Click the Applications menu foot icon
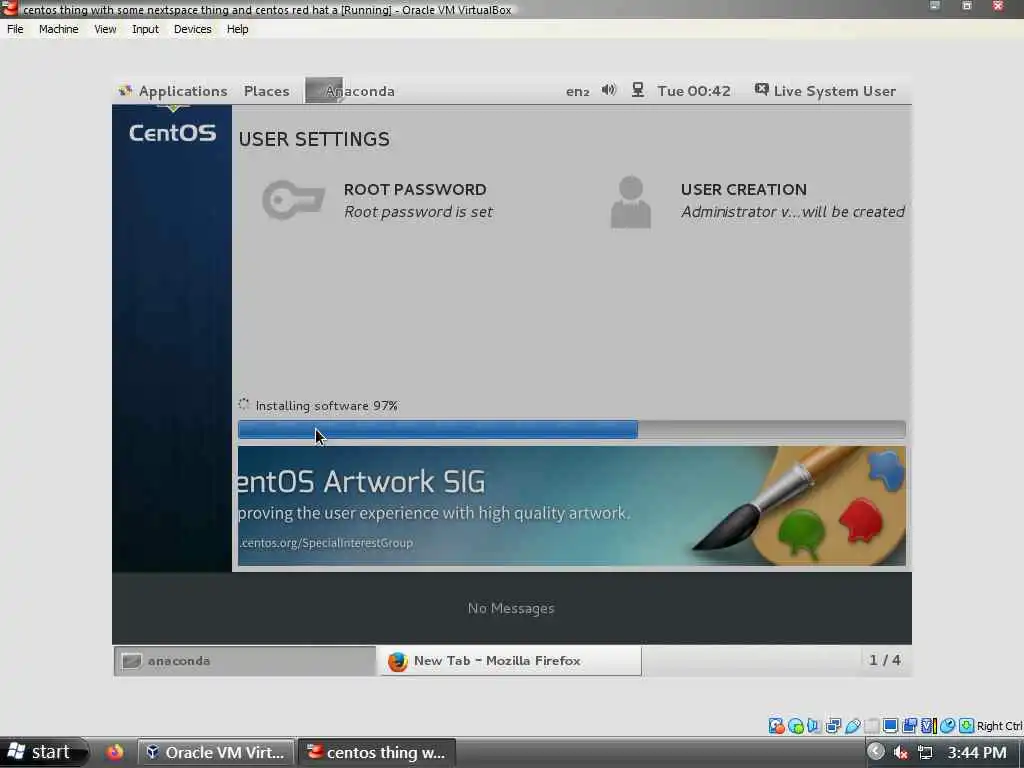Image resolution: width=1024 pixels, height=768 pixels. (125, 90)
